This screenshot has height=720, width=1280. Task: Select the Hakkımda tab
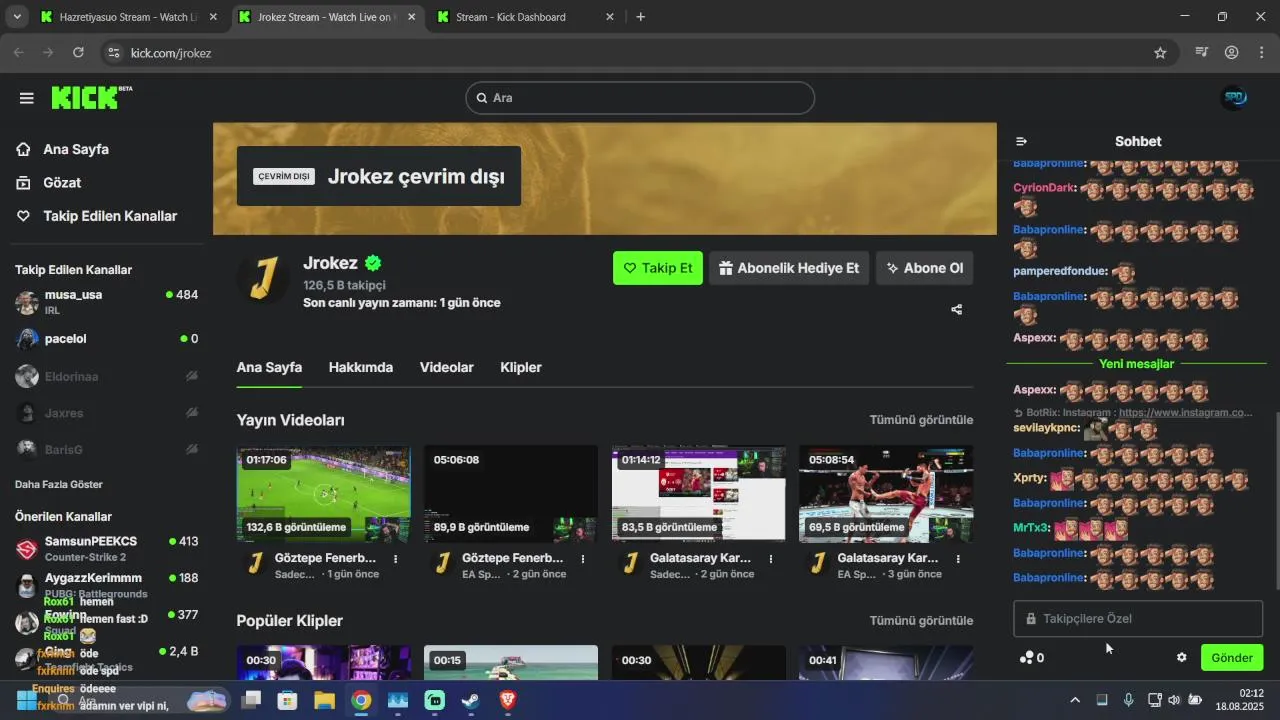361,367
